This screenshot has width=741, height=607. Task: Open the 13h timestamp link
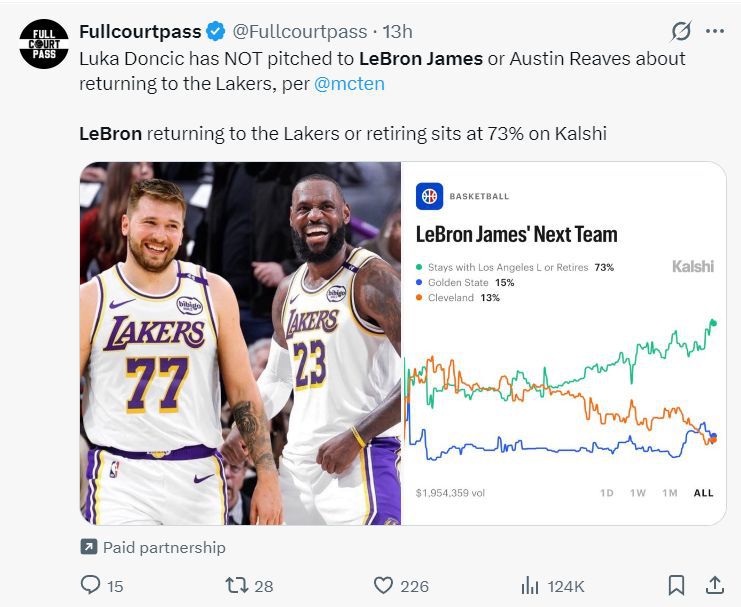click(x=397, y=32)
